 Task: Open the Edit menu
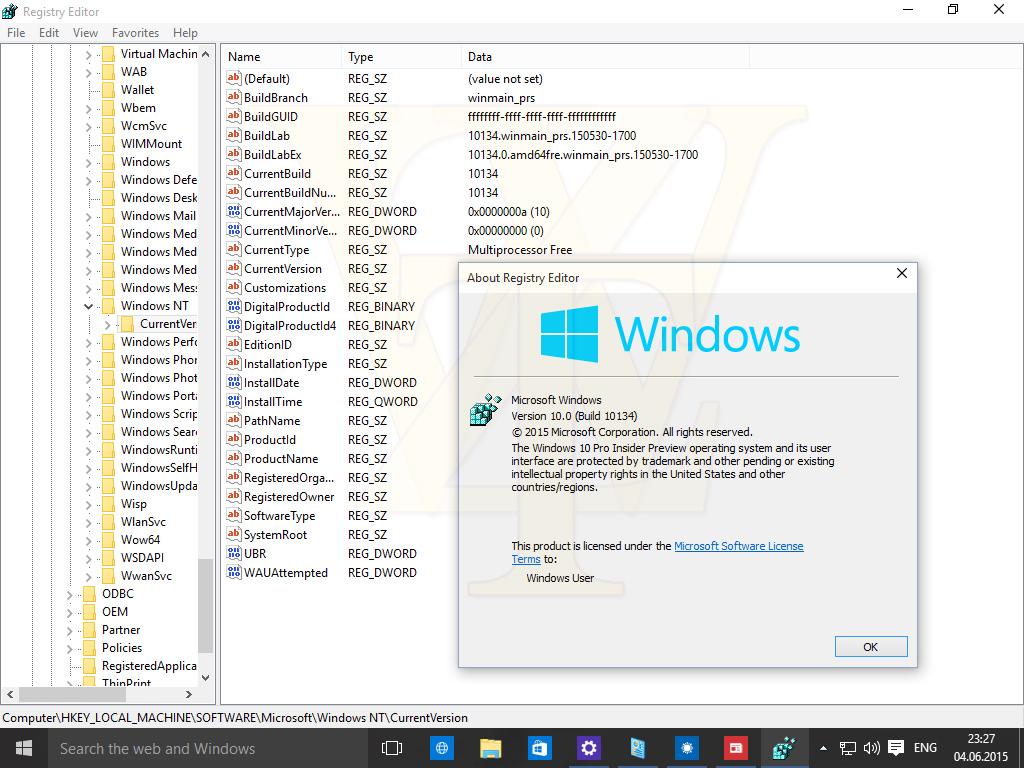[x=49, y=33]
